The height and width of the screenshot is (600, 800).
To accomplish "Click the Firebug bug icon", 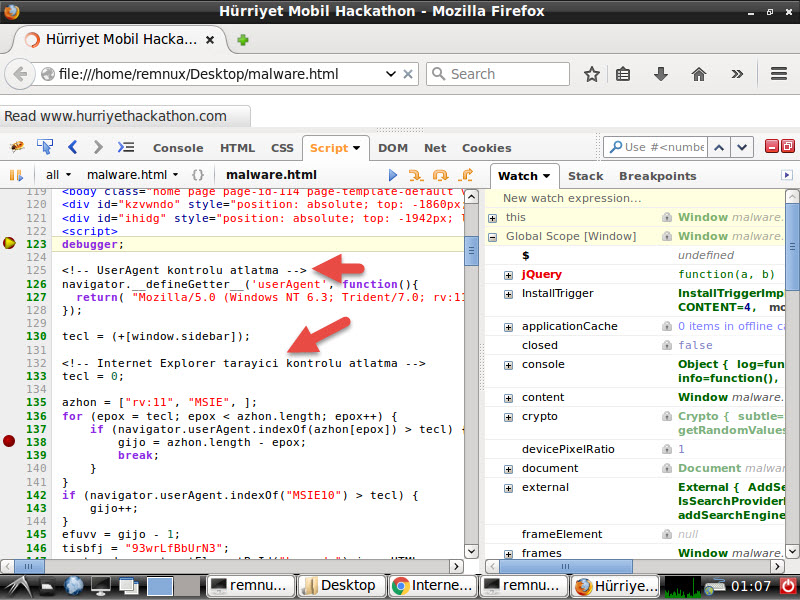I will pyautogui.click(x=17, y=147).
